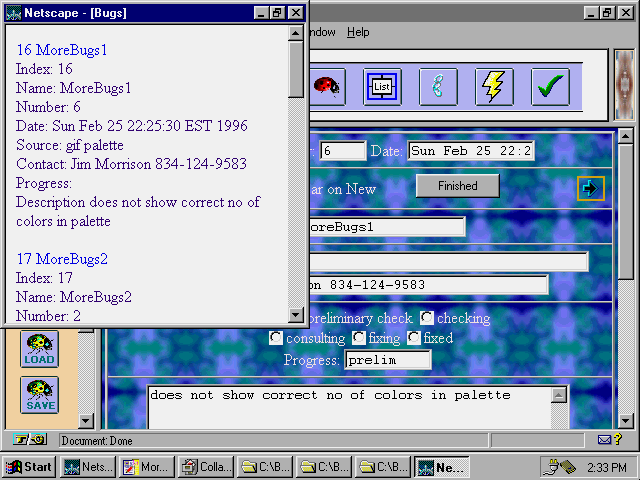Switch to Nets... taskbar button
This screenshot has width=640, height=480.
(x=88, y=467)
